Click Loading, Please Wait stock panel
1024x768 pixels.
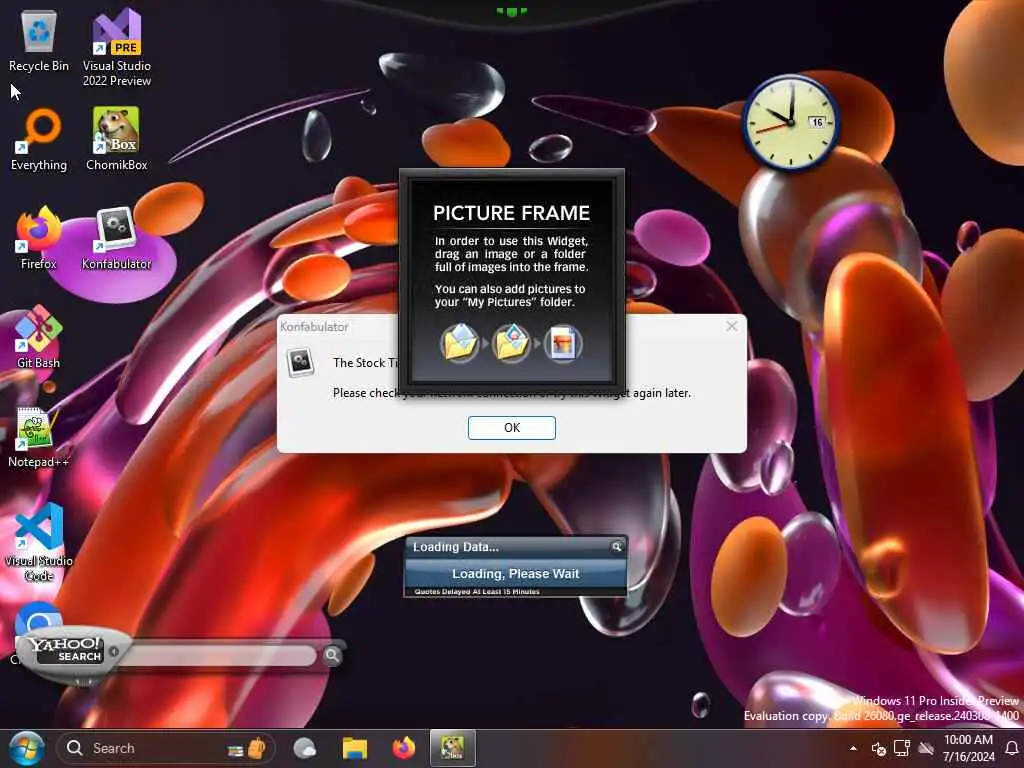[x=515, y=573]
